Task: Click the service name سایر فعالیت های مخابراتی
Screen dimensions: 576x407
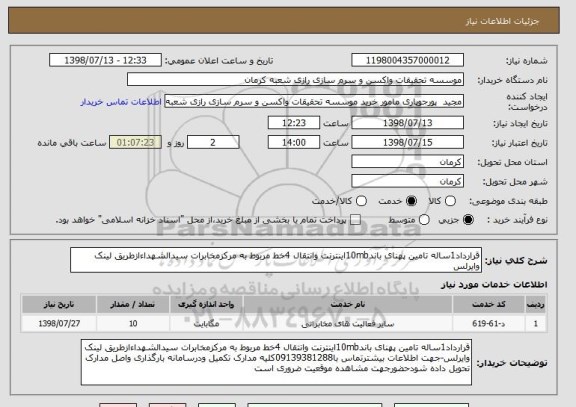Action: (348, 324)
